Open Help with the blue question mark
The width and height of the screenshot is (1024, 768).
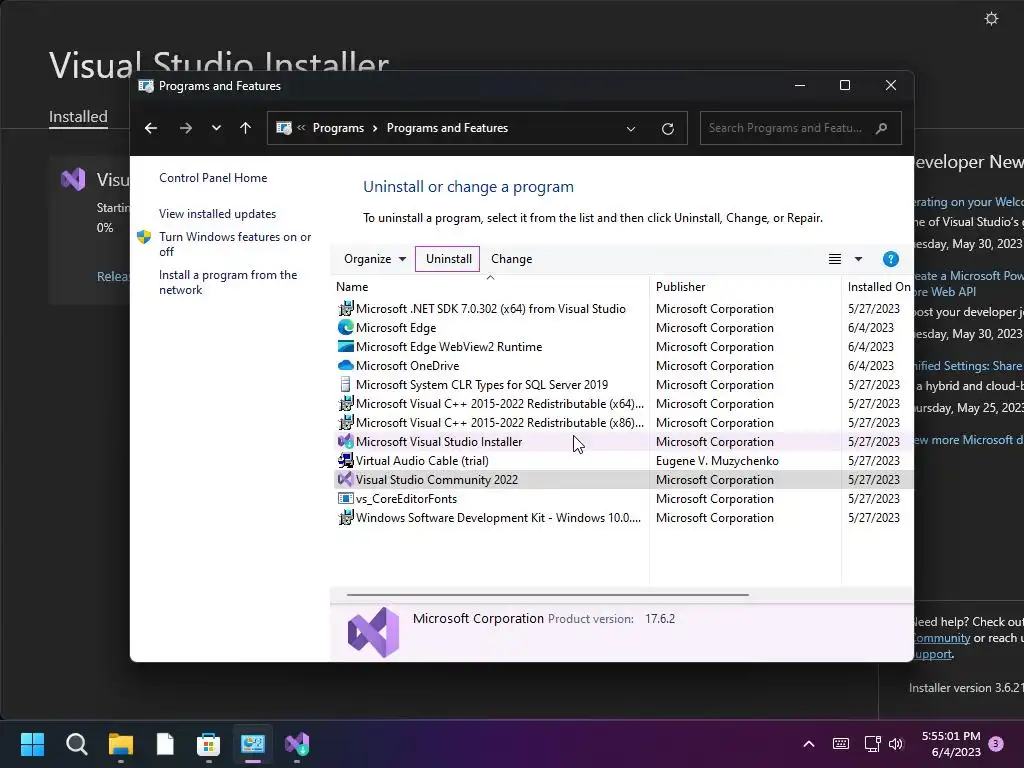point(890,259)
